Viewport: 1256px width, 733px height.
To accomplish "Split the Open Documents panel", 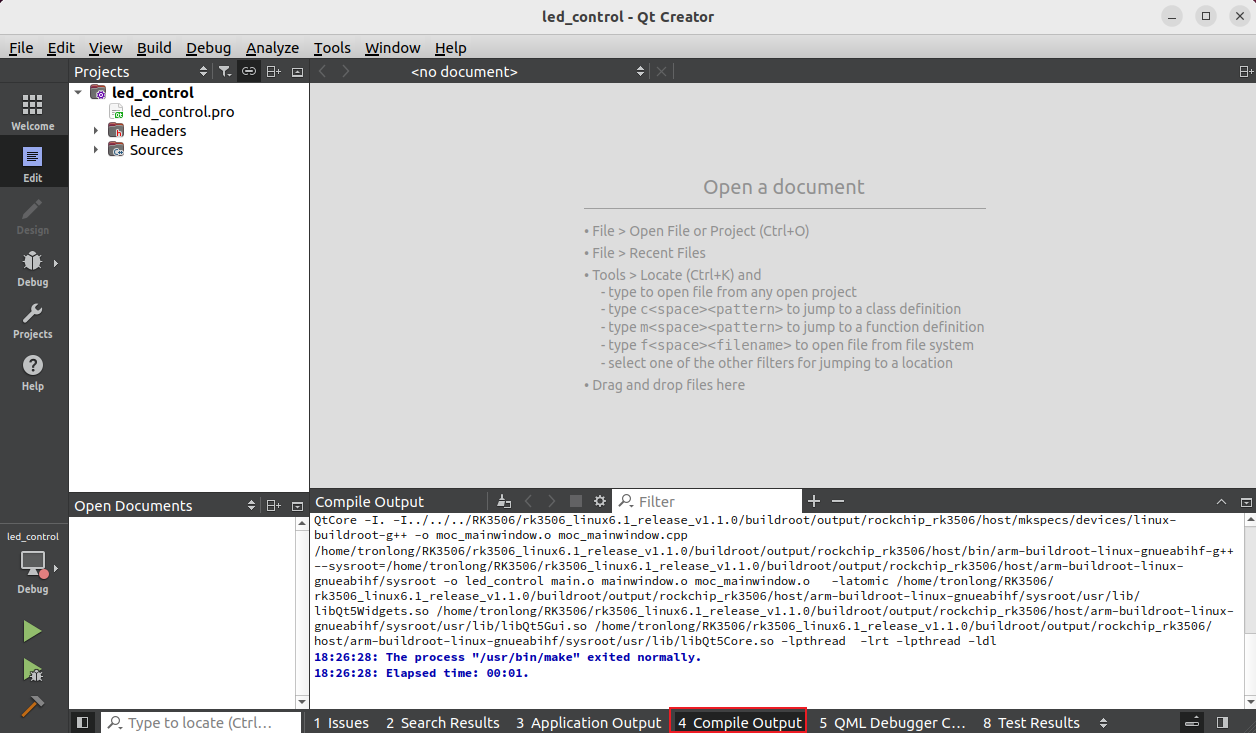I will click(274, 506).
